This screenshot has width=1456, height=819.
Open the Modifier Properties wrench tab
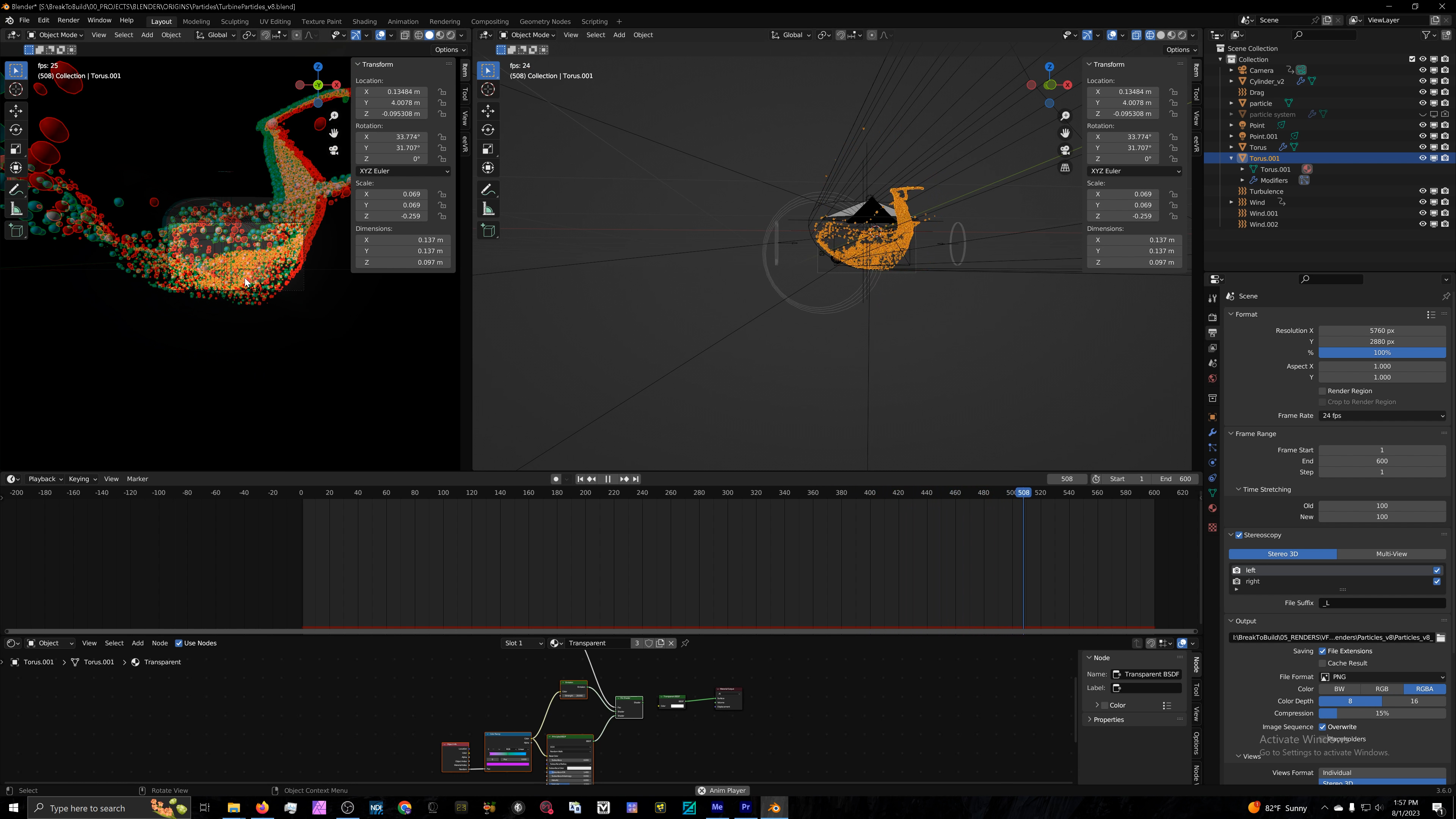point(1213,432)
